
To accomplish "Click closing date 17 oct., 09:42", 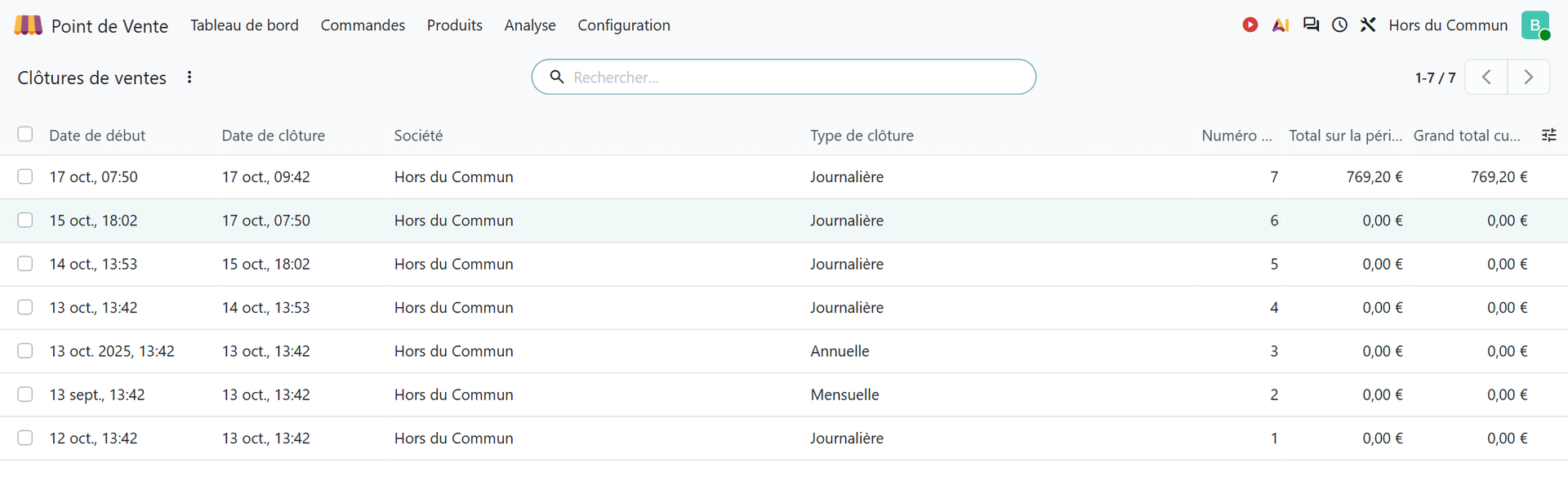I will pos(266,177).
